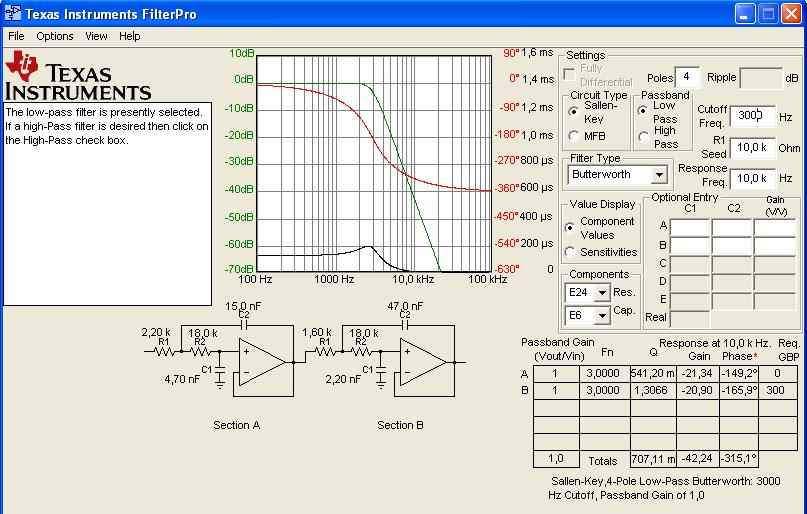807x514 pixels.
Task: Click the -21,34 gain cell in row A
Action: [697, 374]
